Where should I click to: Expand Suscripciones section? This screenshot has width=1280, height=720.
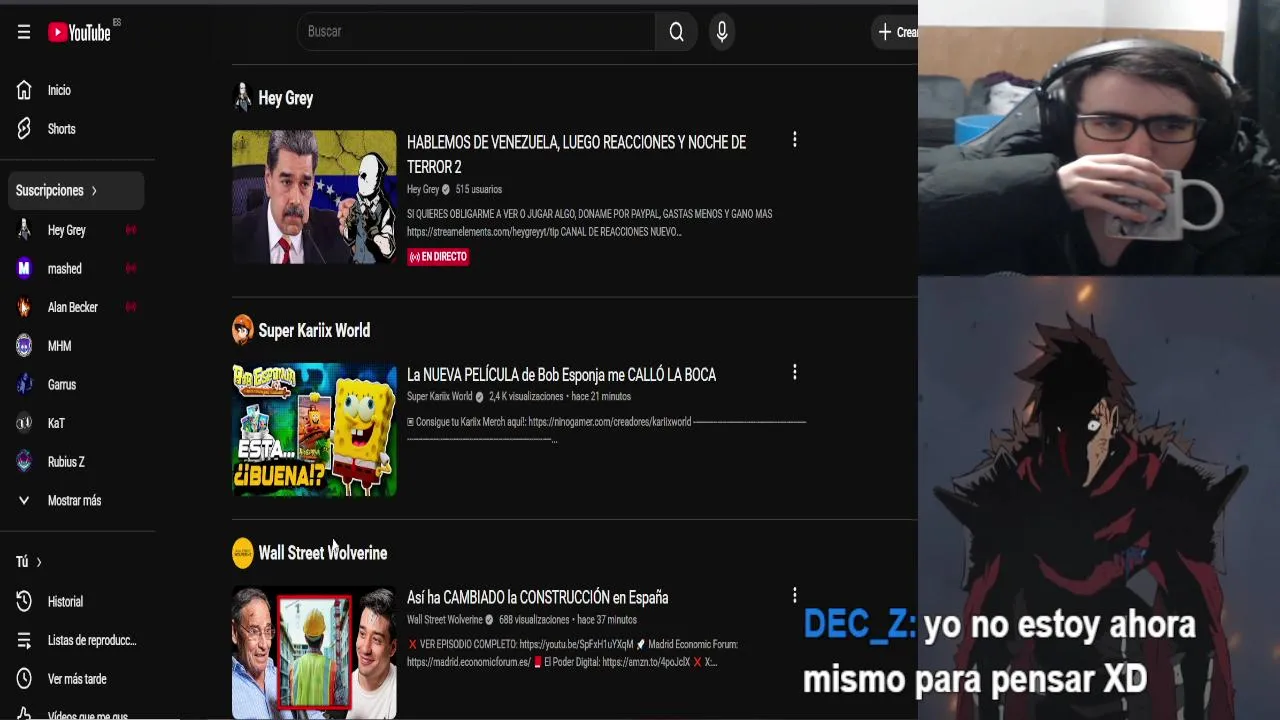[77, 190]
